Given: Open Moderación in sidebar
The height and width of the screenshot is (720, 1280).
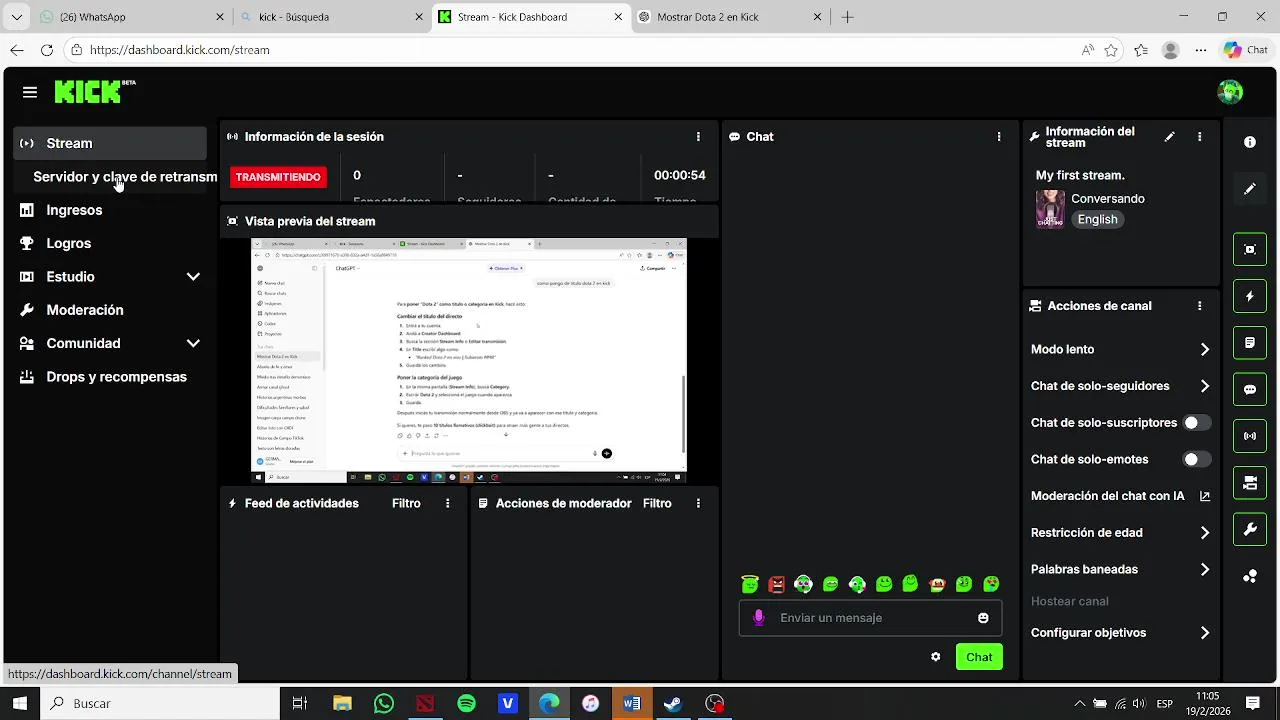Looking at the screenshot, I should coord(110,310).
